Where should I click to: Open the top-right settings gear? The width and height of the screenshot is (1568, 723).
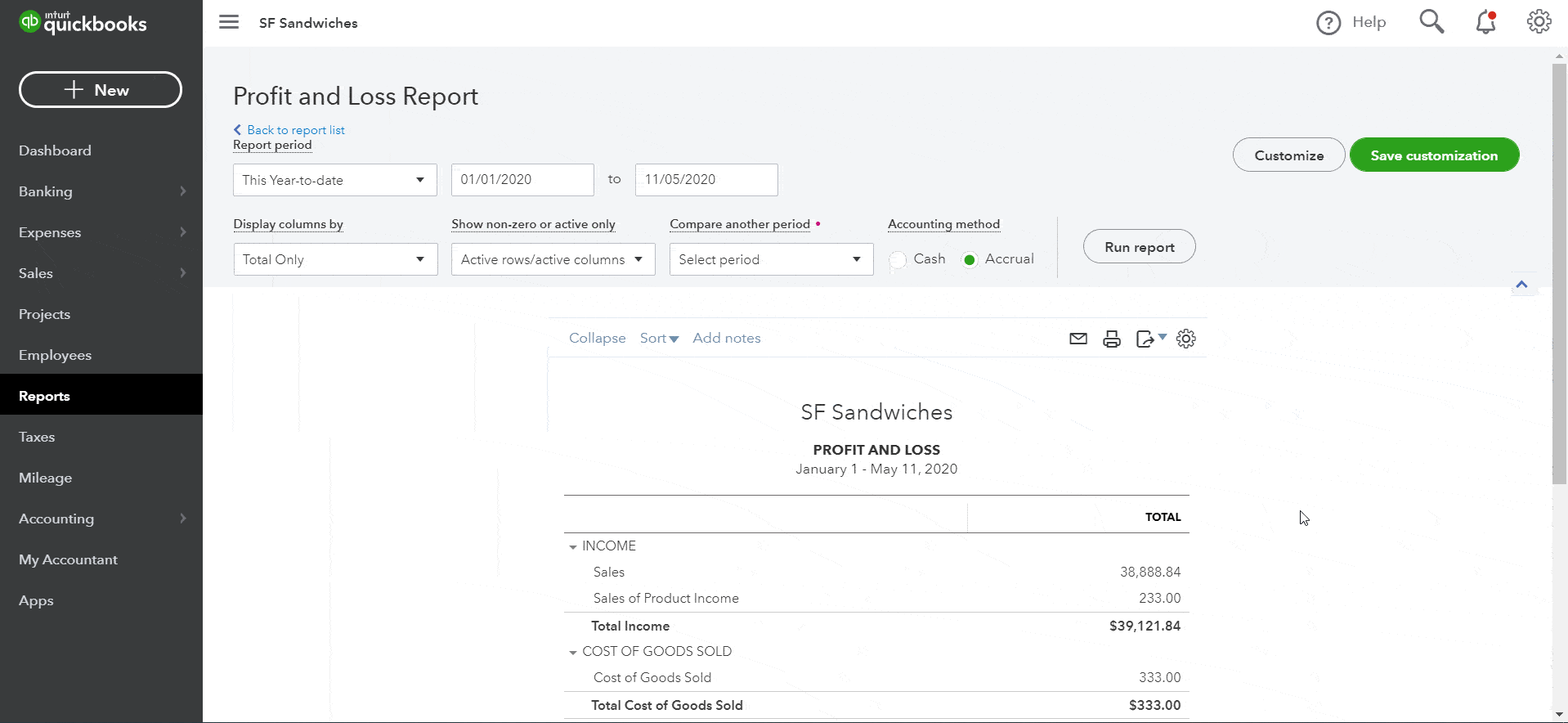point(1539,22)
